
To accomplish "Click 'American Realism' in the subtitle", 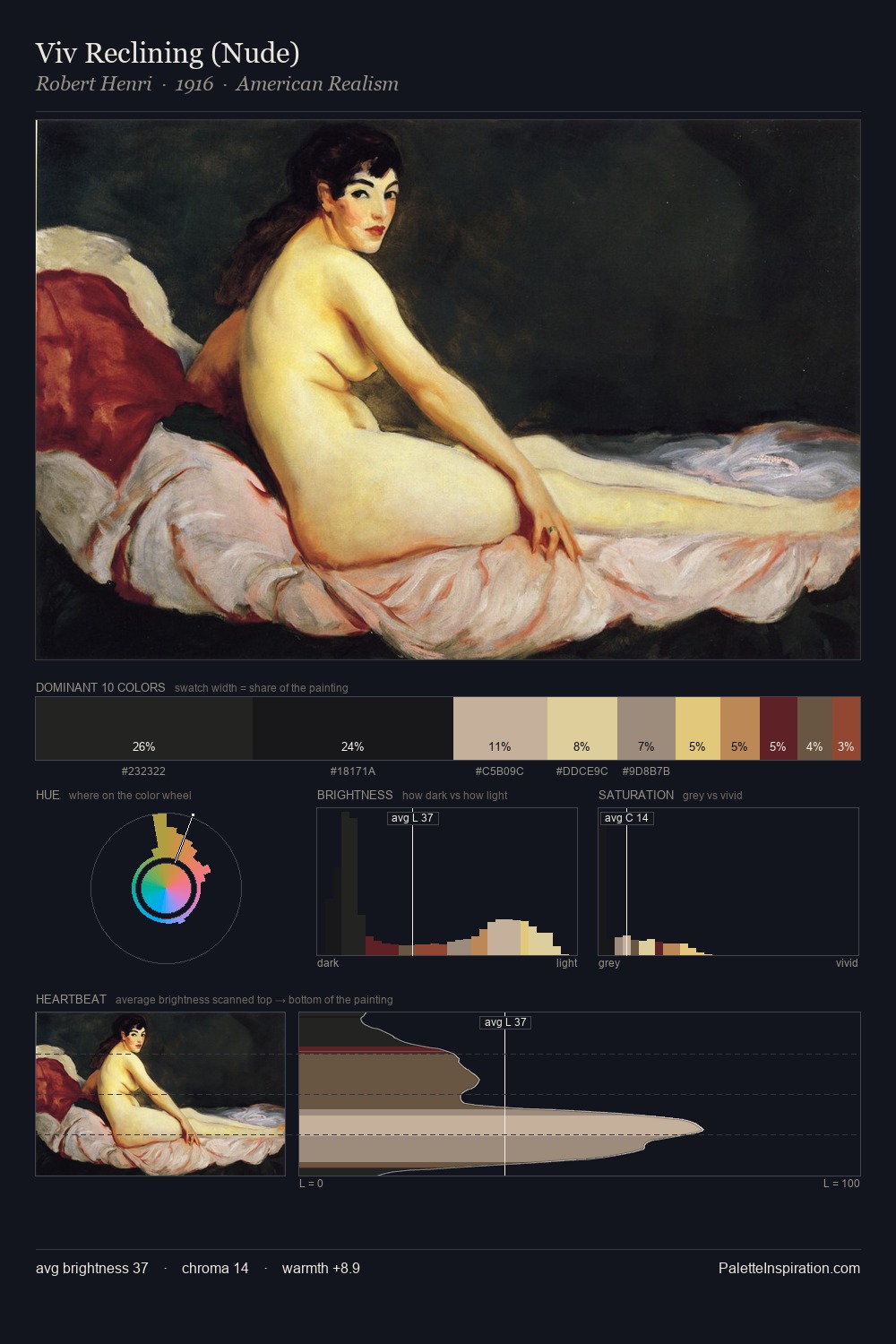I will (317, 84).
